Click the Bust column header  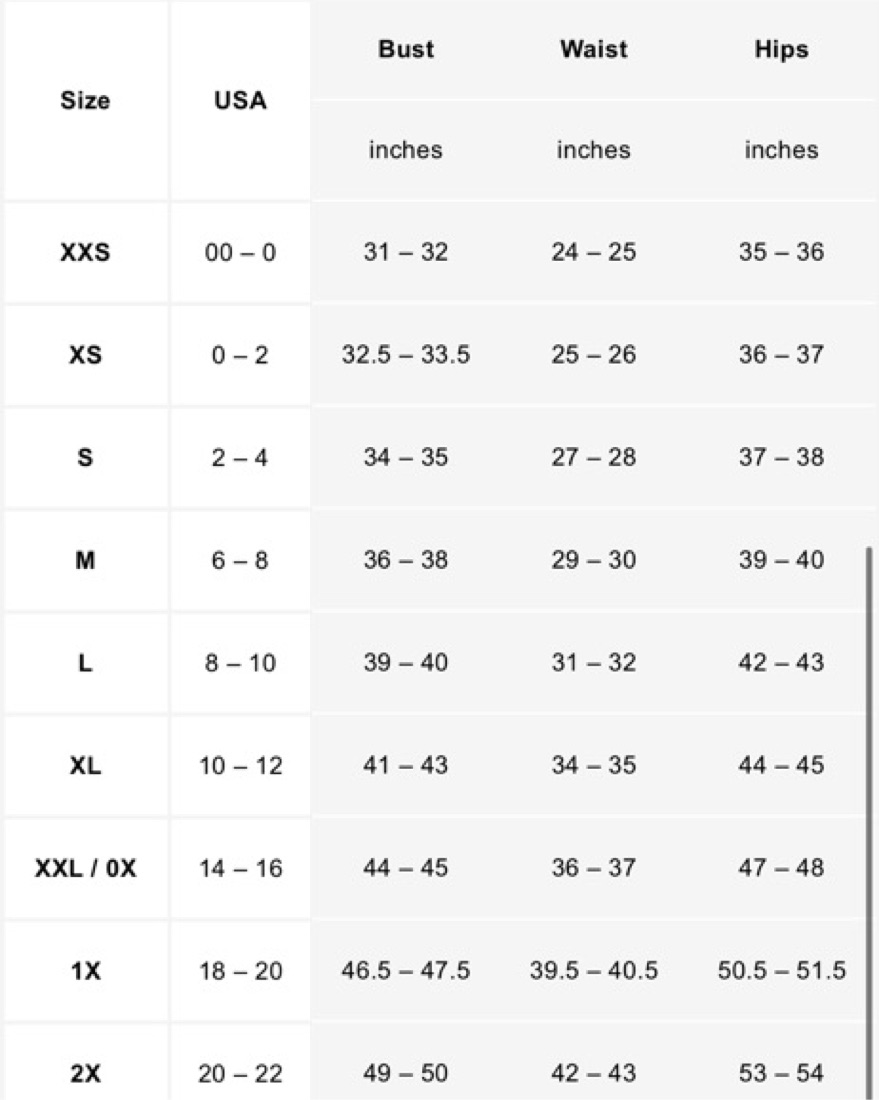(x=405, y=49)
